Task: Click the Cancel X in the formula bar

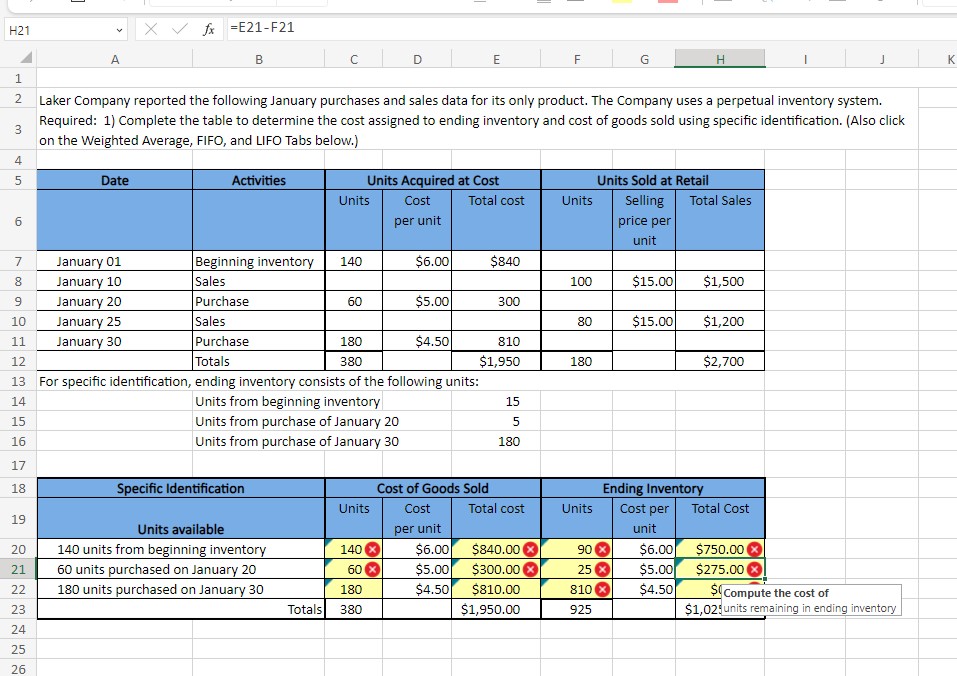Action: (x=153, y=28)
